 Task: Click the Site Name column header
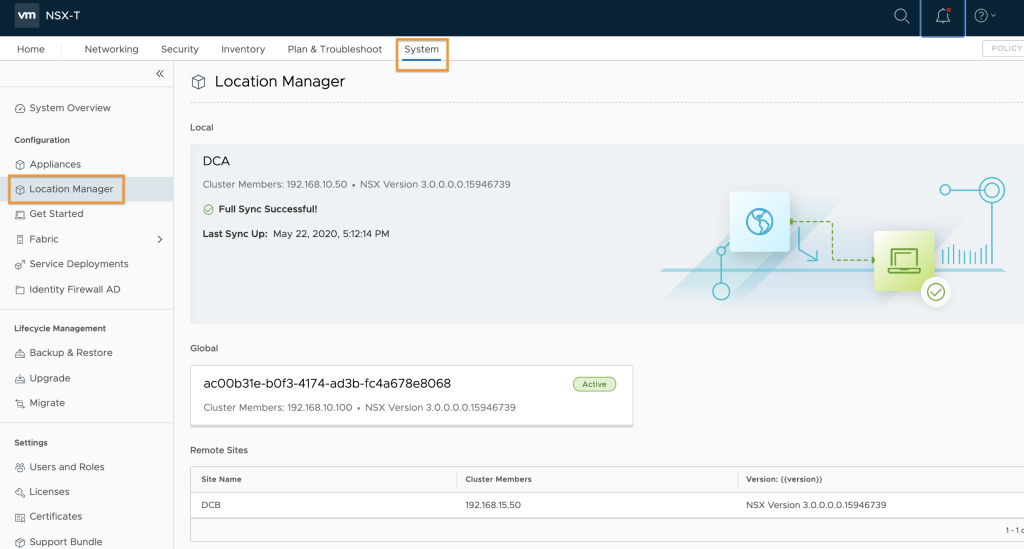click(x=221, y=479)
